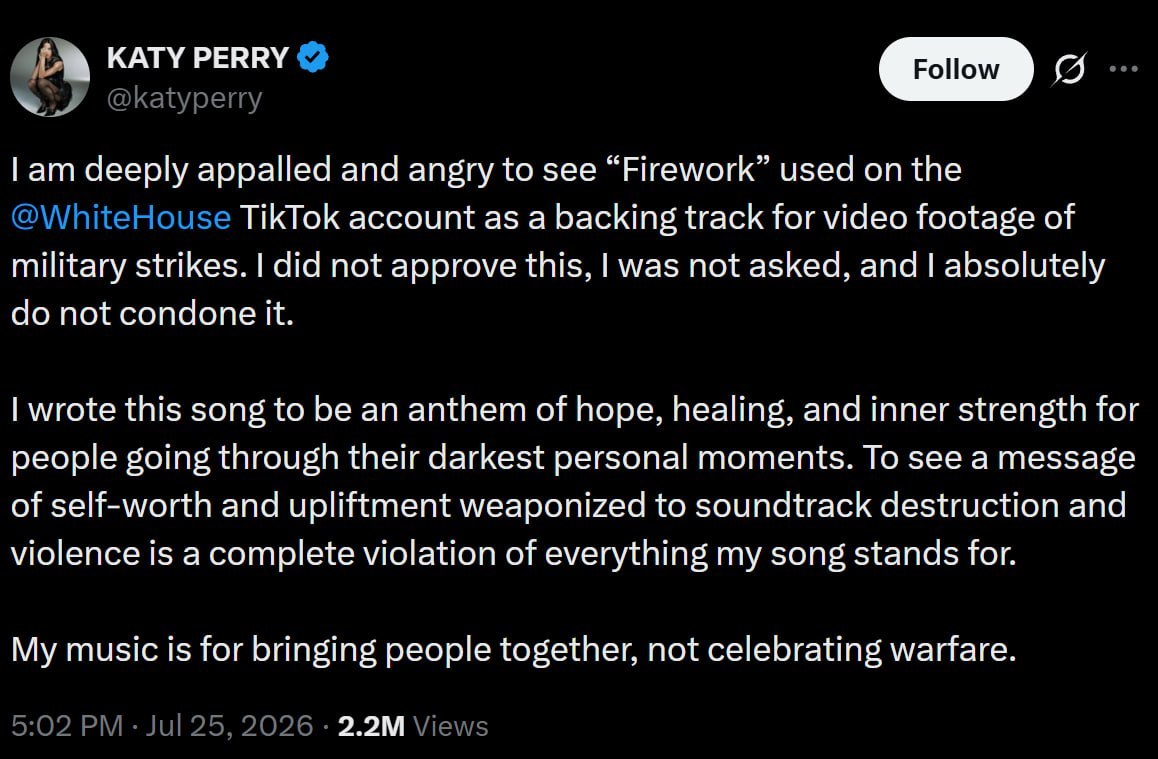This screenshot has height=759, width=1158.
Task: Click the paragraph starting "I am deeply appalled"
Action: (x=558, y=241)
